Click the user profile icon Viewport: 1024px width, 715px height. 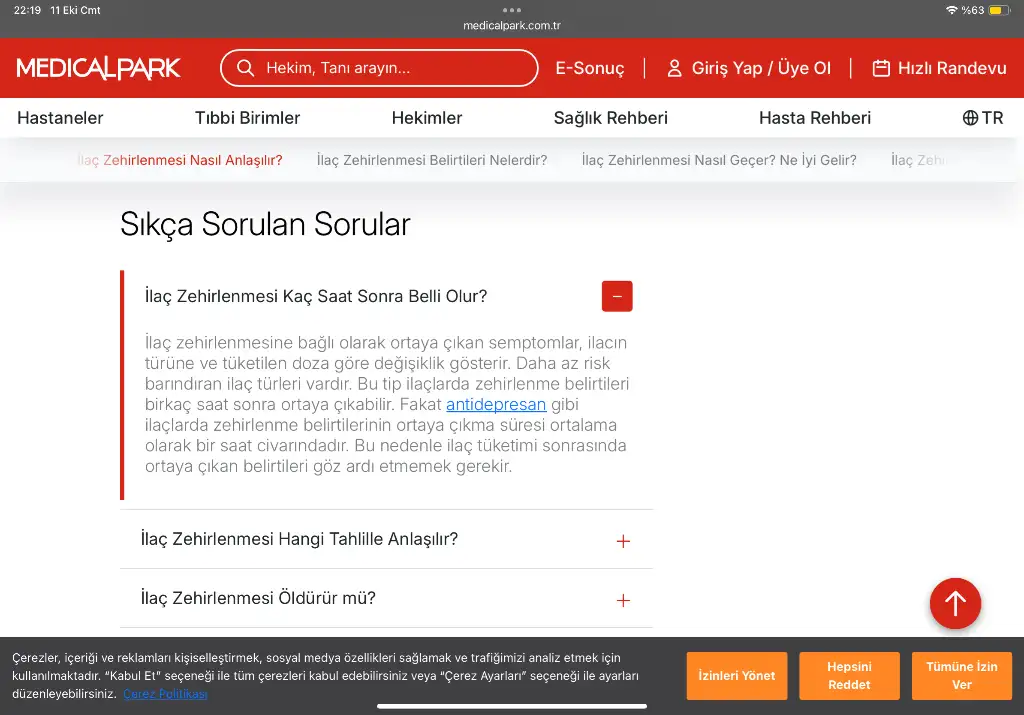674,68
